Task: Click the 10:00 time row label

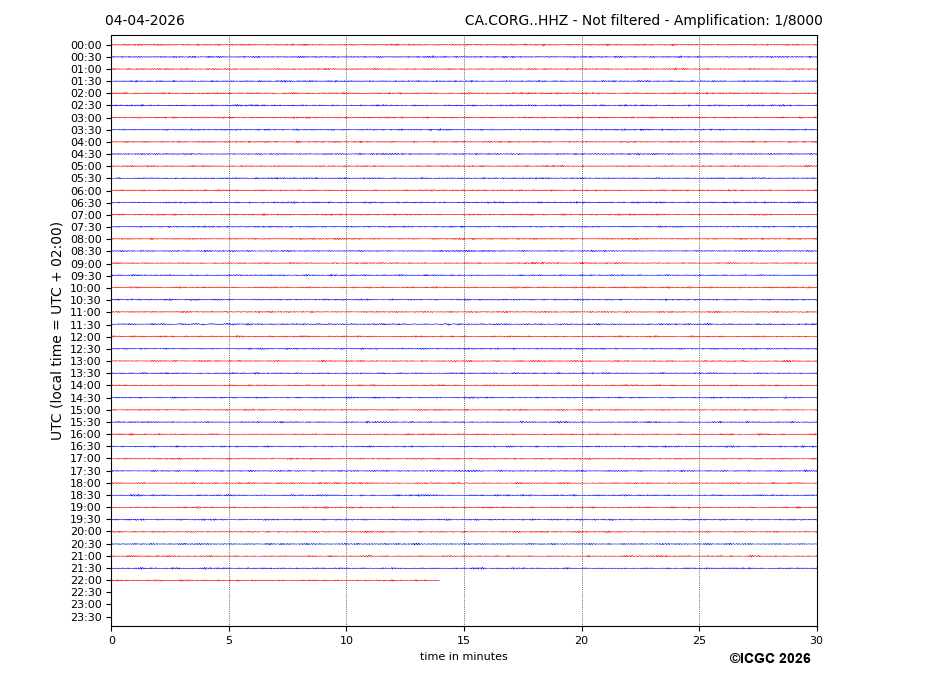Action: pyautogui.click(x=86, y=288)
